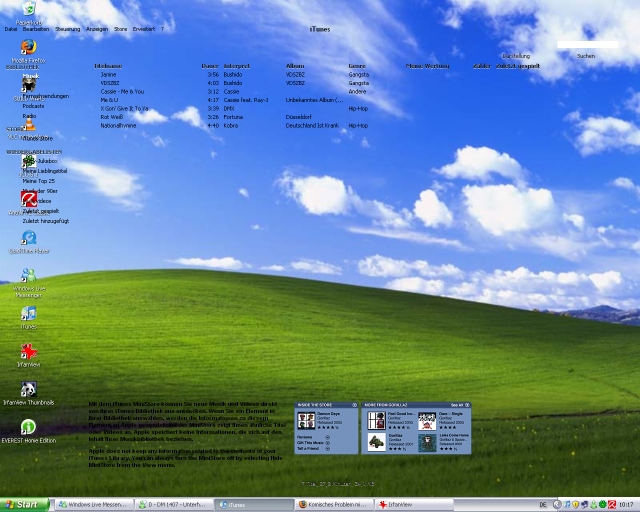The width and height of the screenshot is (640, 512).
Task: Click the Reviews link in MiniStore
Action: click(x=305, y=437)
